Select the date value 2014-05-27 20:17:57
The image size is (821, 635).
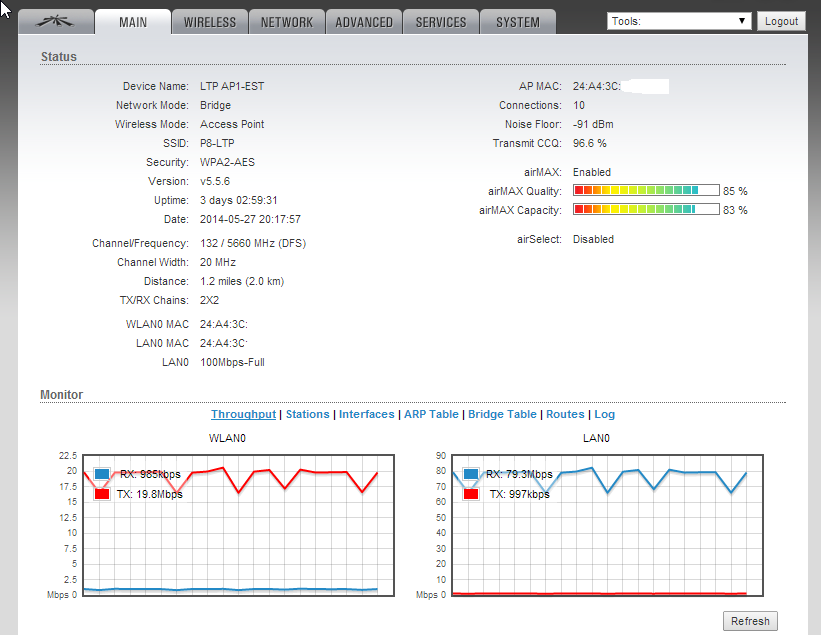coord(250,219)
